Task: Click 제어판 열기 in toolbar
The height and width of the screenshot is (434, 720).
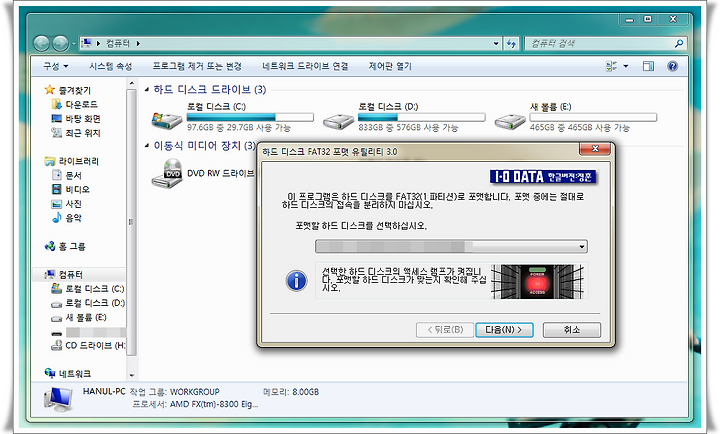Action: pyautogui.click(x=390, y=66)
